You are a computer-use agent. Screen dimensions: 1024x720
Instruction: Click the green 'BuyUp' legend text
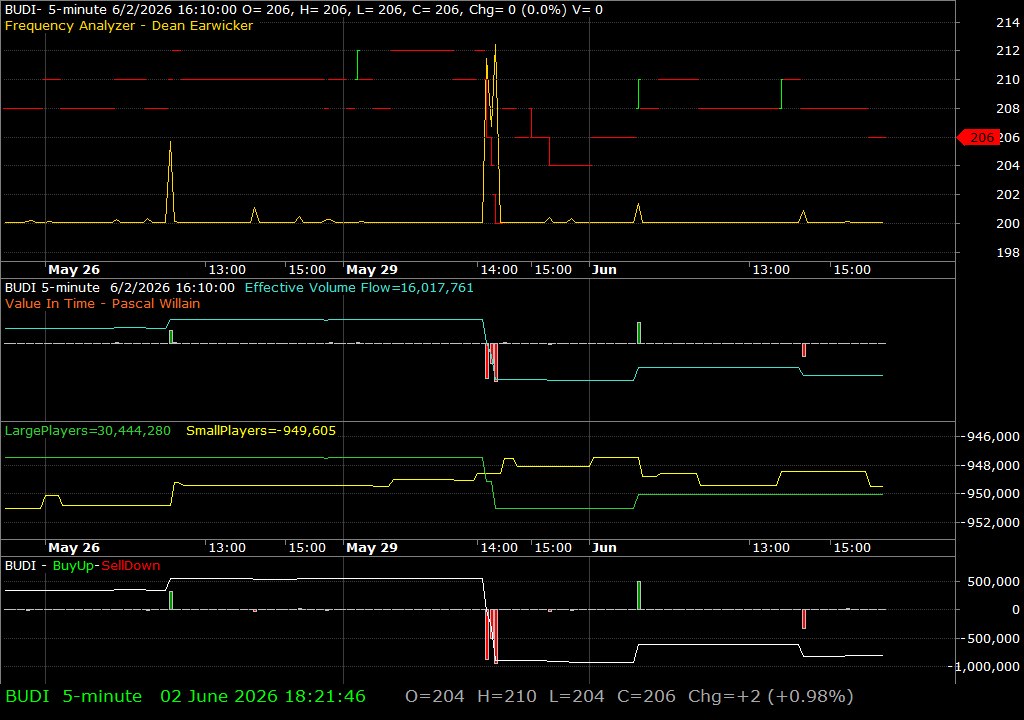tap(73, 566)
